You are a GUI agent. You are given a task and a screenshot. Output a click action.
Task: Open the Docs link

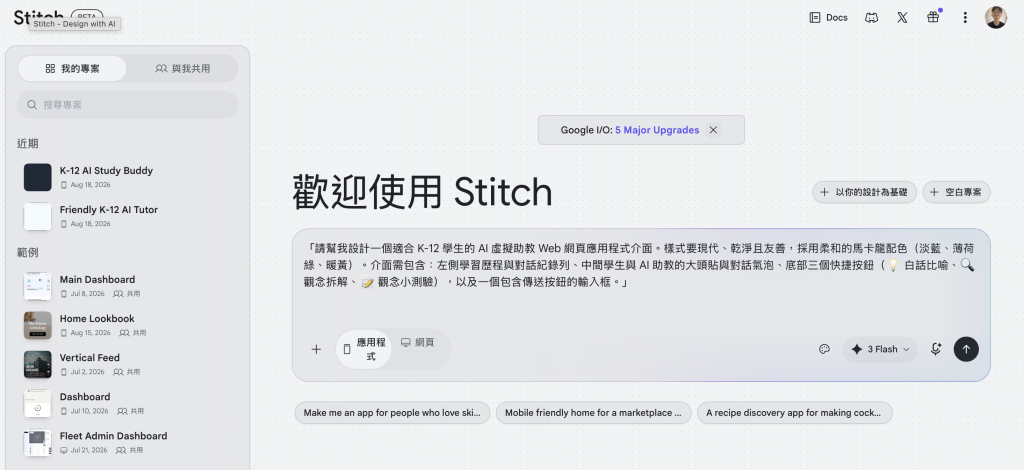[x=828, y=18]
